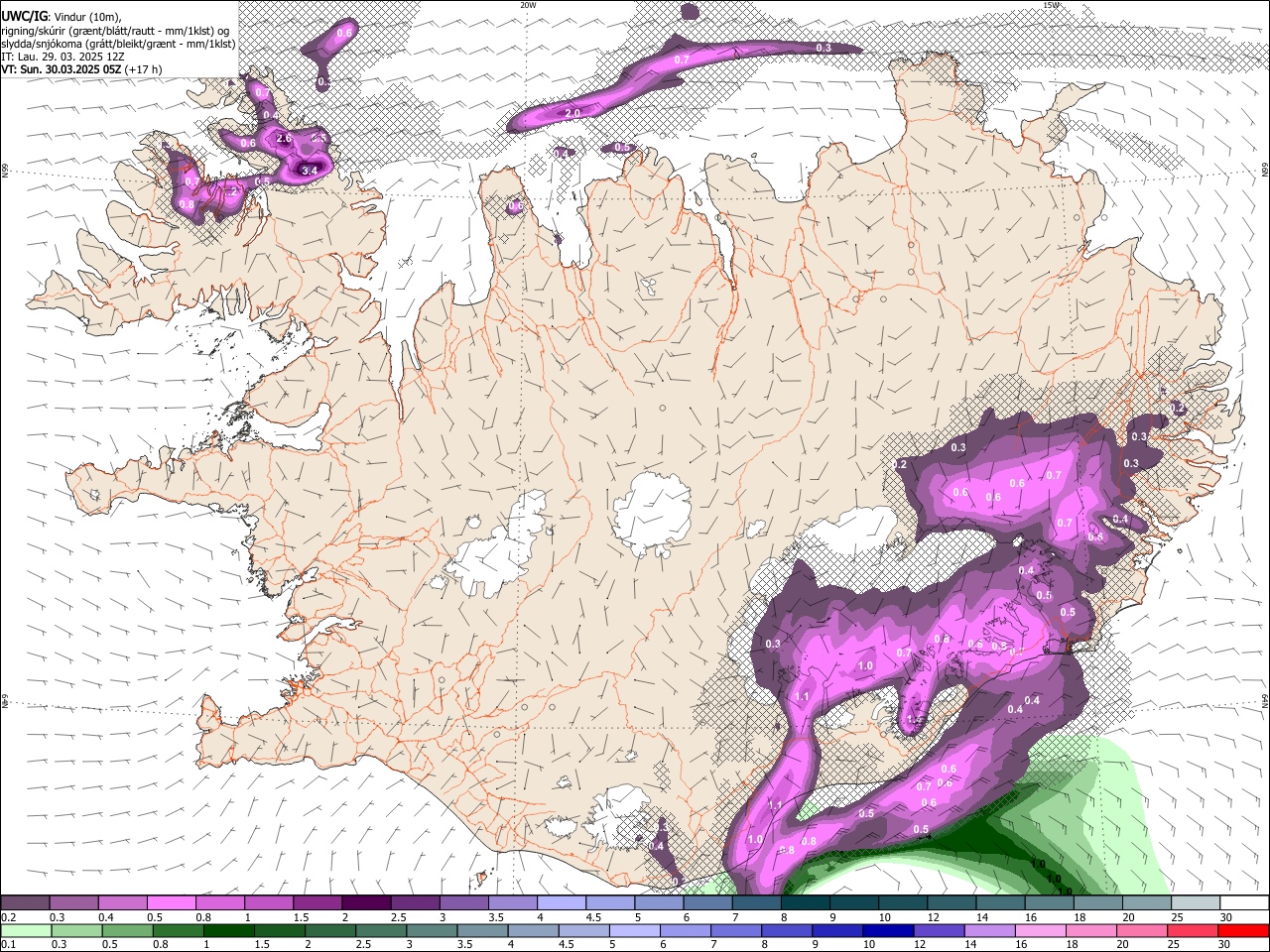Click the darkest plum 0.2–0.3 legend swatch
The height and width of the screenshot is (952, 1270).
25,902
